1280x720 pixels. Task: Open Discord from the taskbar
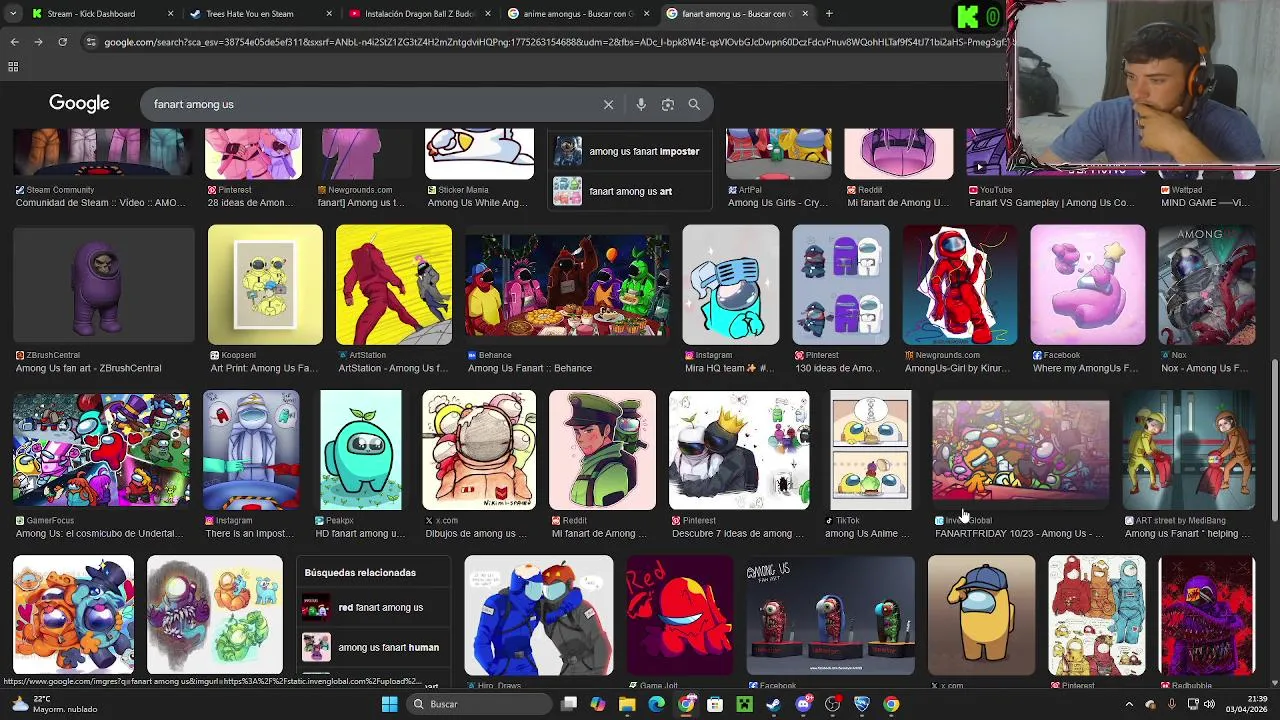[x=803, y=704]
